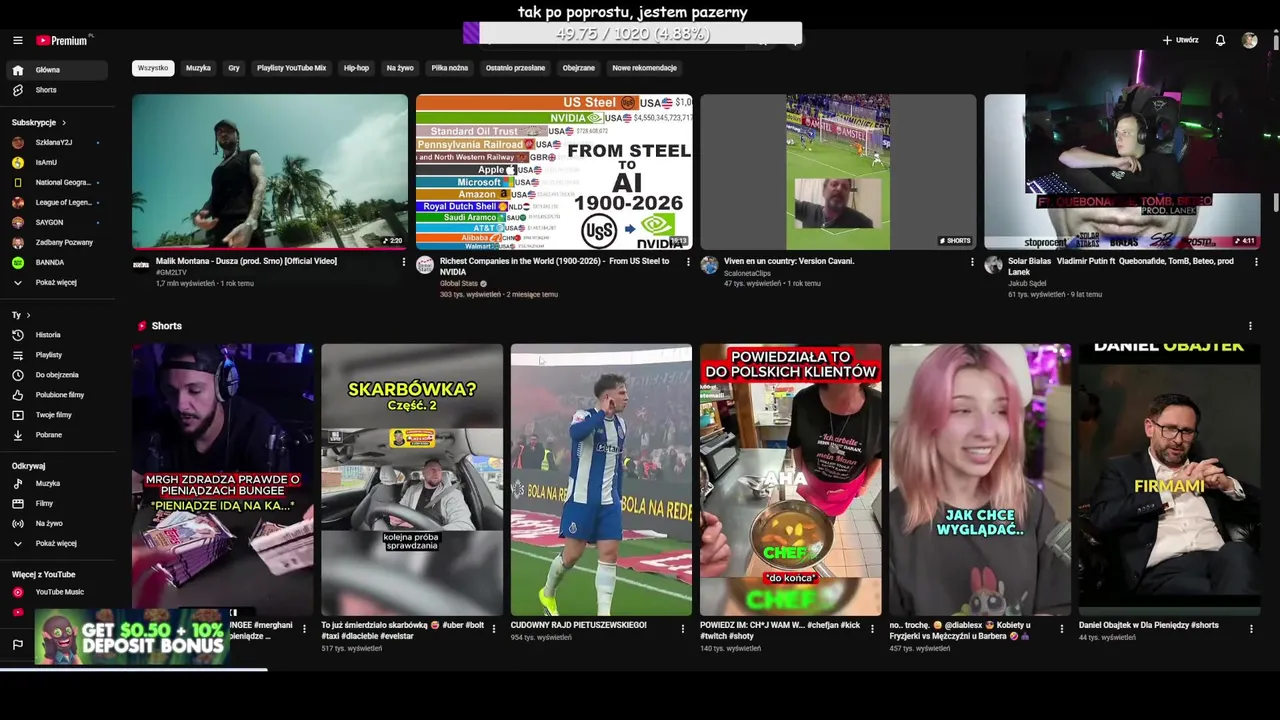
Task: Open options menu for Richest Companies video
Action: coord(688,262)
